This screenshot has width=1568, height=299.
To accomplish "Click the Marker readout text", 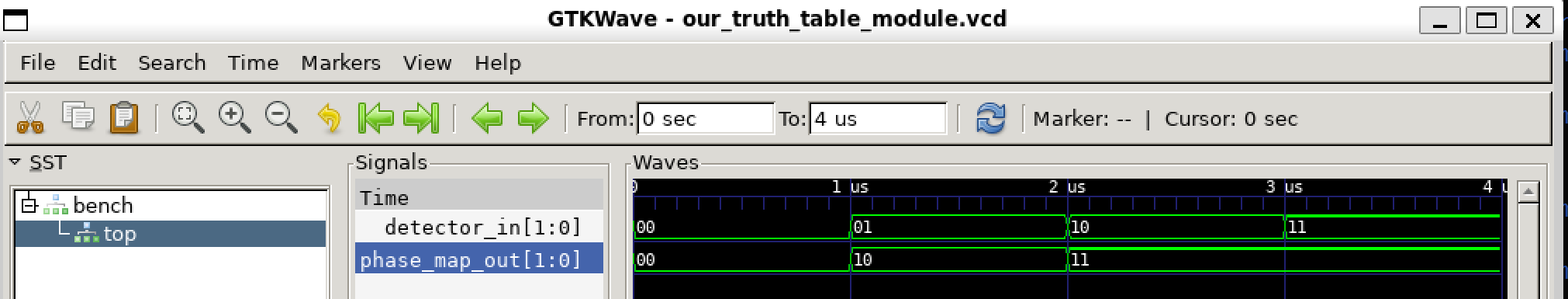I will pos(1082,119).
